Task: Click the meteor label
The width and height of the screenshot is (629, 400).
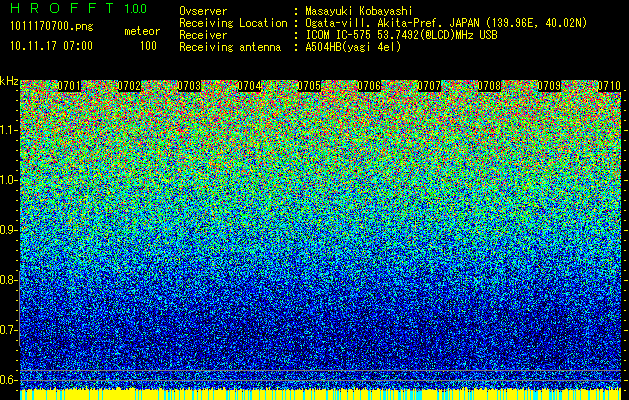Action: point(142,31)
